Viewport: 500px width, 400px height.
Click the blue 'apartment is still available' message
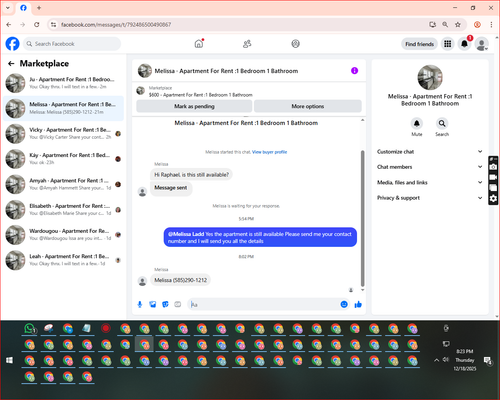260,237
